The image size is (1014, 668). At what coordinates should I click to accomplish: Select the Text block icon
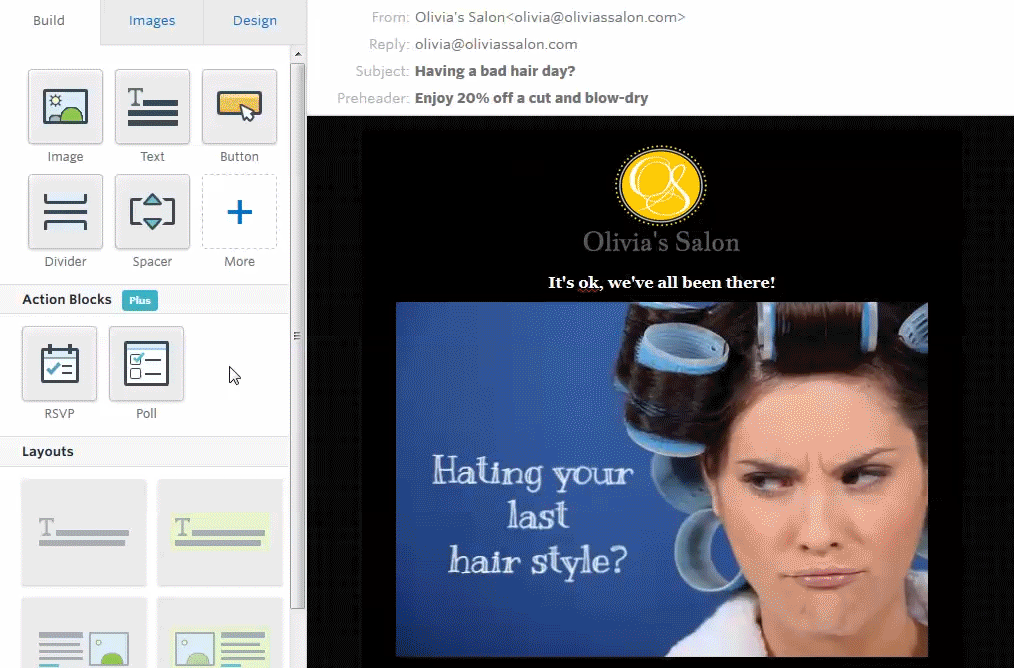click(153, 107)
